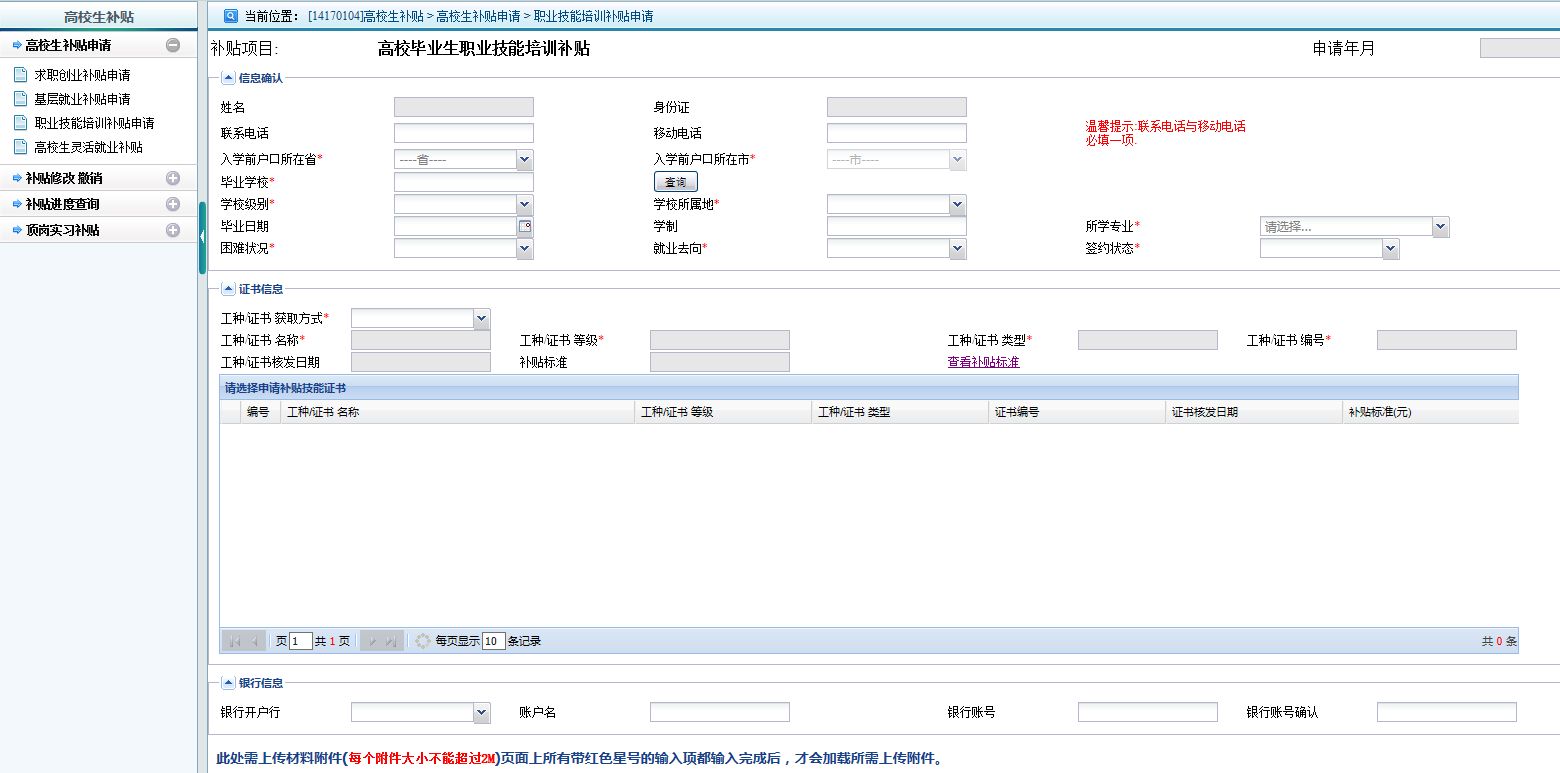This screenshot has width=1560, height=773.
Task: Expand 补贴修改撤销 with the plus toggle
Action: point(172,180)
